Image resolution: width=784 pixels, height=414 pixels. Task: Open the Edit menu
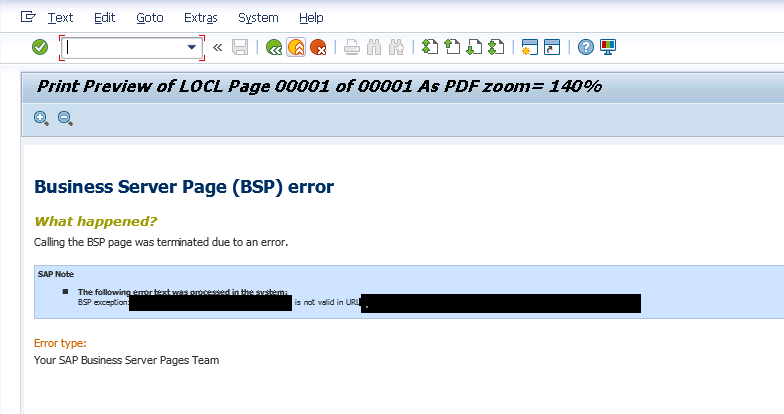click(104, 18)
